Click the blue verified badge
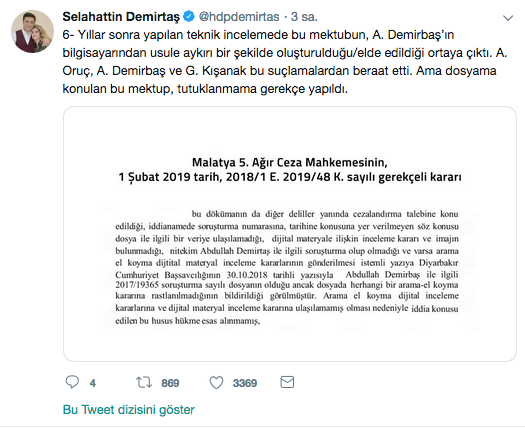 189,16
